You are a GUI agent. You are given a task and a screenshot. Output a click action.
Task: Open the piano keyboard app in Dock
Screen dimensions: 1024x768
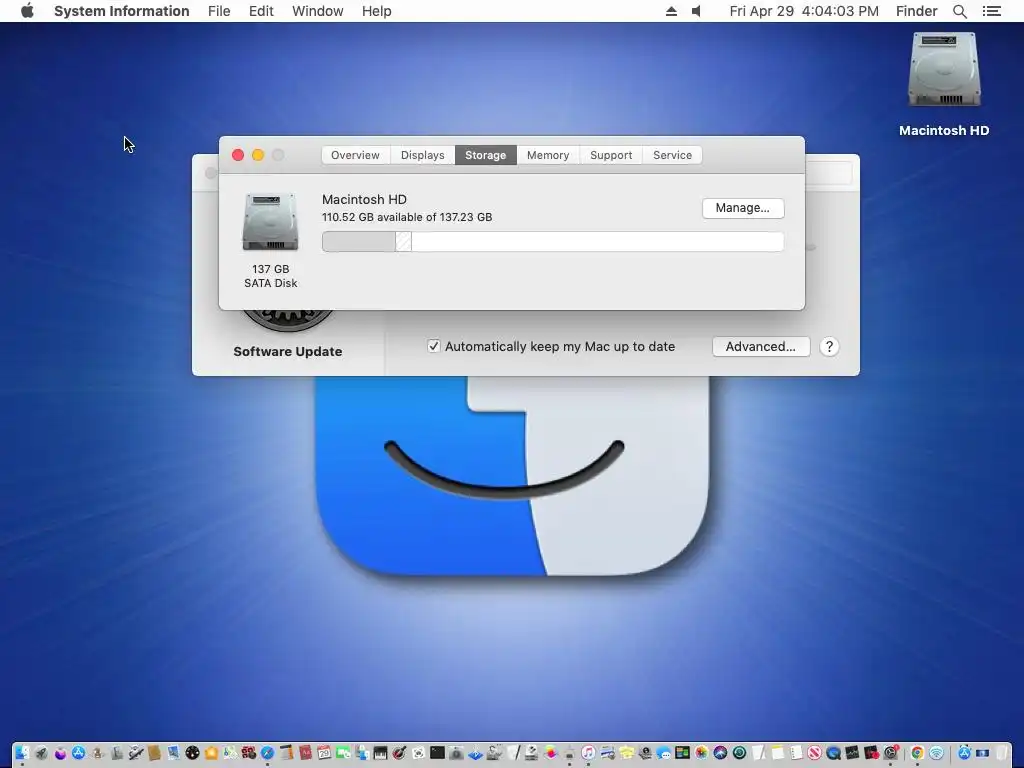pos(380,753)
